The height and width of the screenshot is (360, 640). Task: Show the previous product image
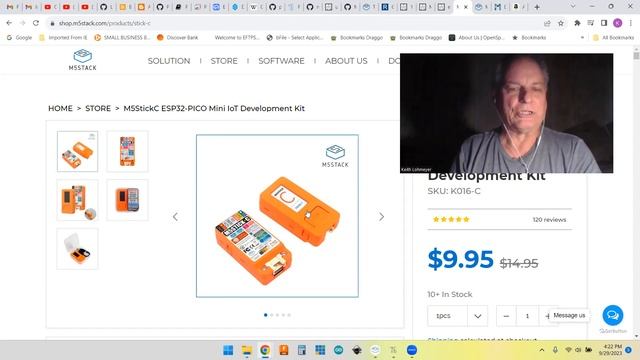(x=175, y=217)
